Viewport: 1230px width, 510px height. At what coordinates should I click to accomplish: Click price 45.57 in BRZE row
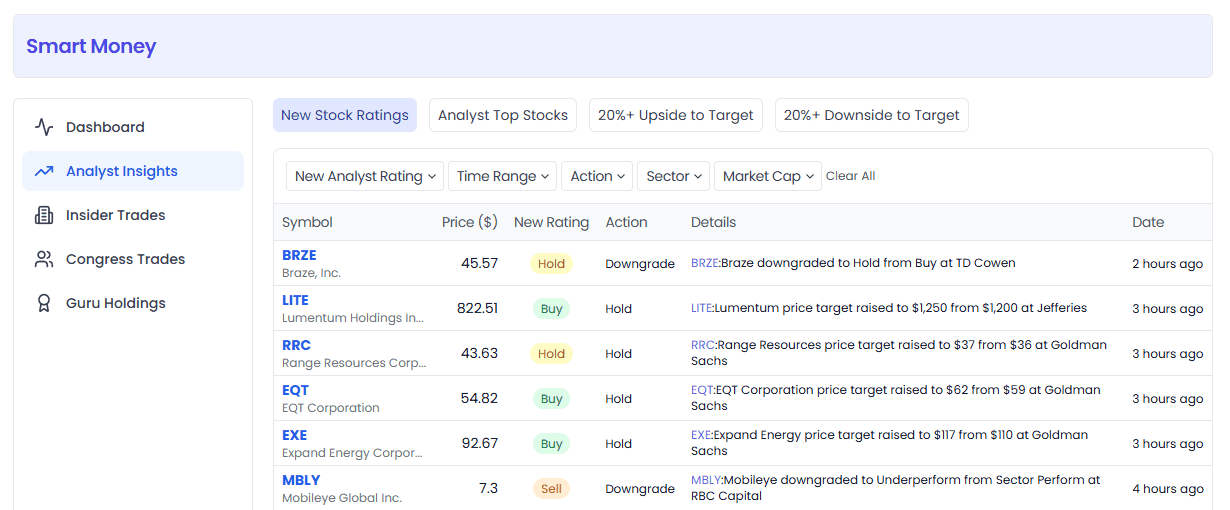(x=479, y=263)
